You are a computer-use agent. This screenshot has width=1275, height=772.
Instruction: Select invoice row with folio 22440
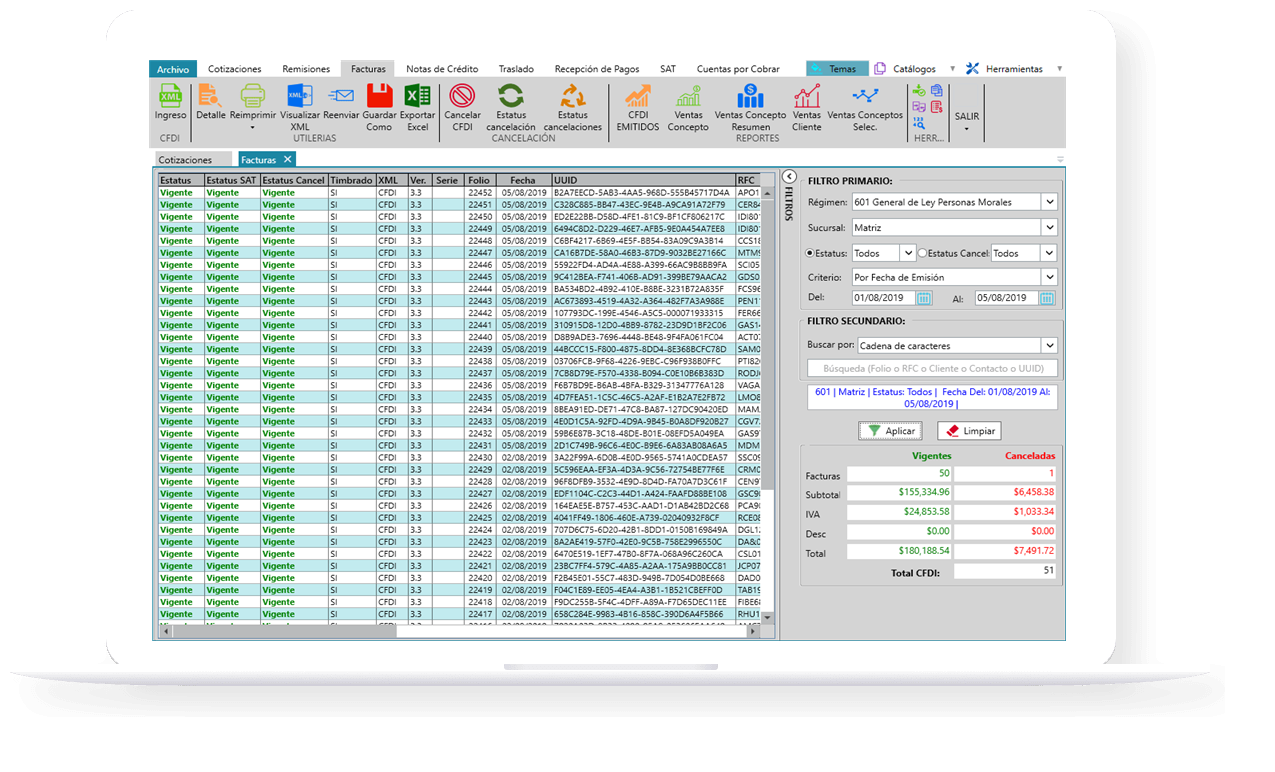pyautogui.click(x=460, y=337)
